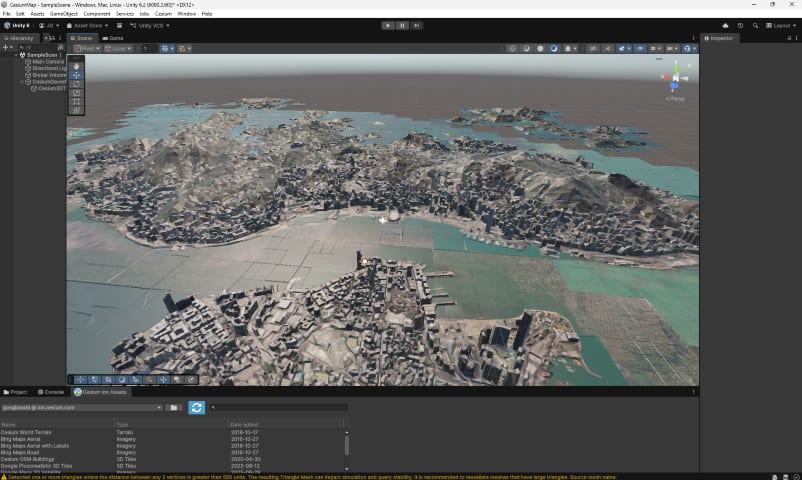Open the cloud services icon

coord(725,26)
